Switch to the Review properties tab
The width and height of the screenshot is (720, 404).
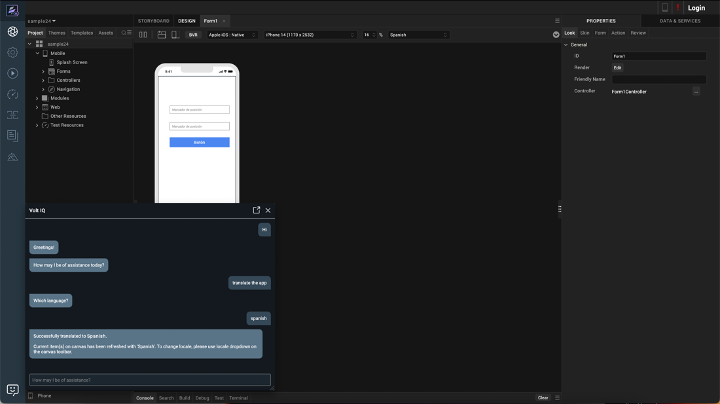pyautogui.click(x=638, y=33)
